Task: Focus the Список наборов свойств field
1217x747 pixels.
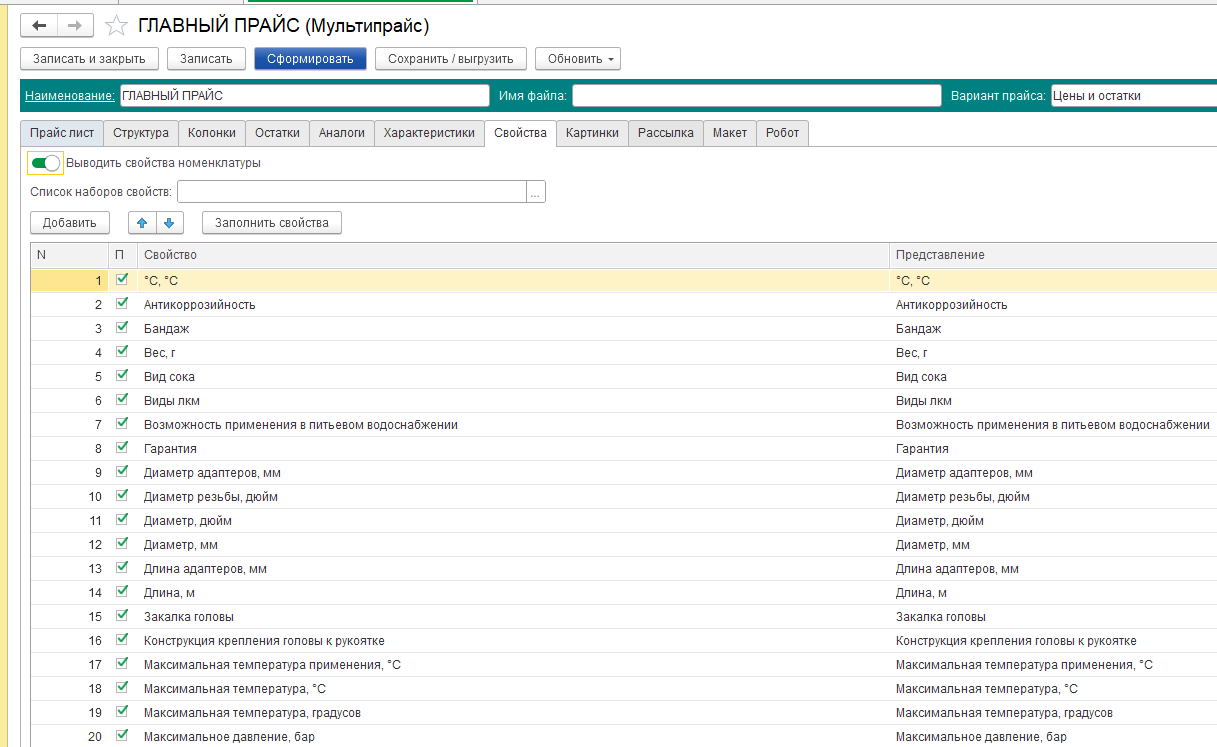Action: point(352,192)
